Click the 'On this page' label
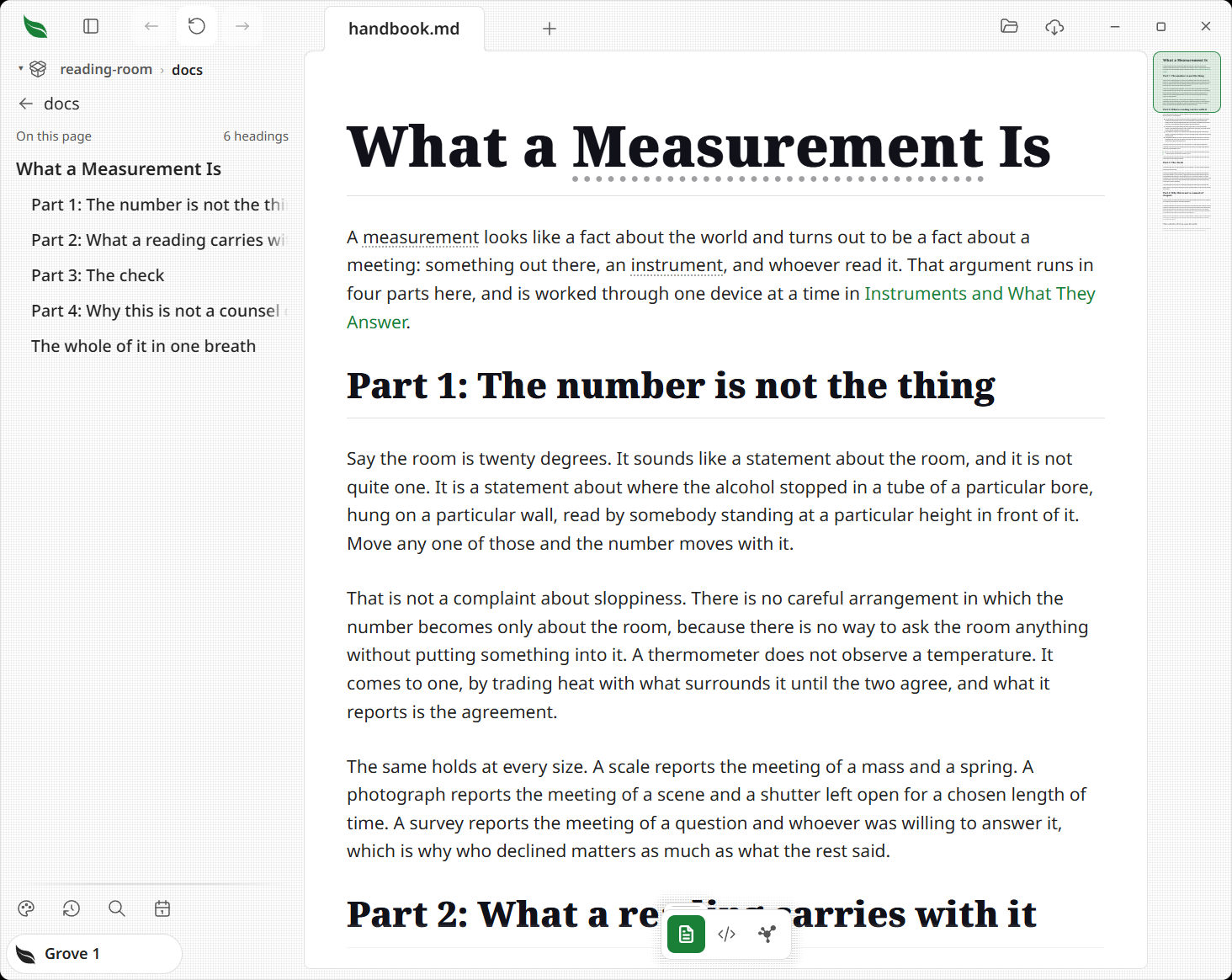The width and height of the screenshot is (1232, 980). 54,136
